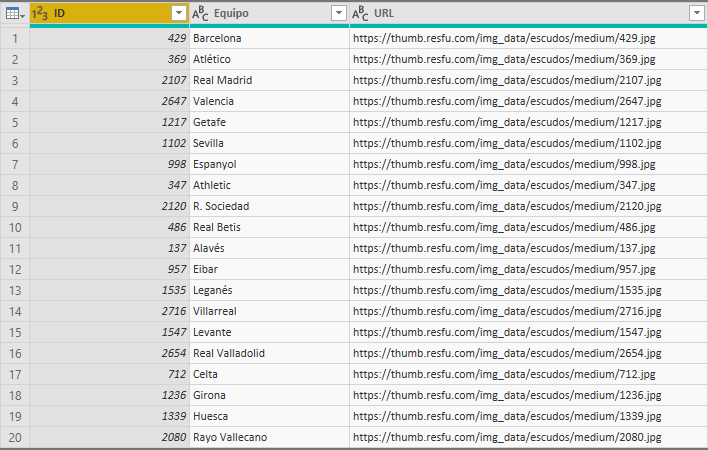
Task: Open the URL column filter dropdown
Action: 697,14
